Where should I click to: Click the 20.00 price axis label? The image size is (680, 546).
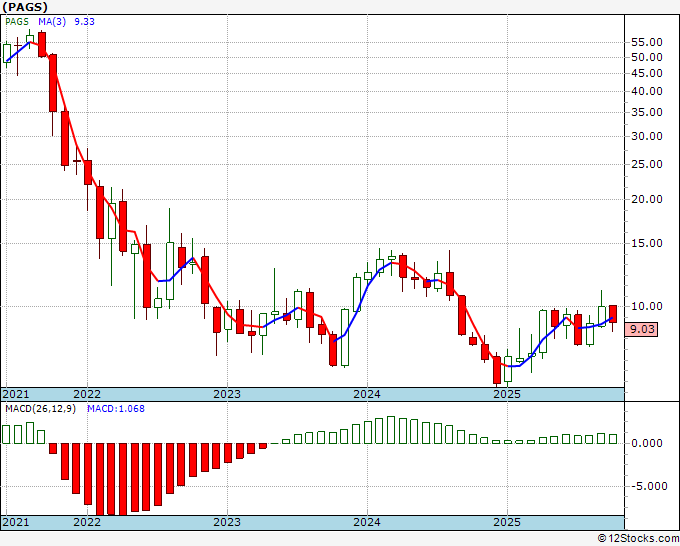(647, 199)
